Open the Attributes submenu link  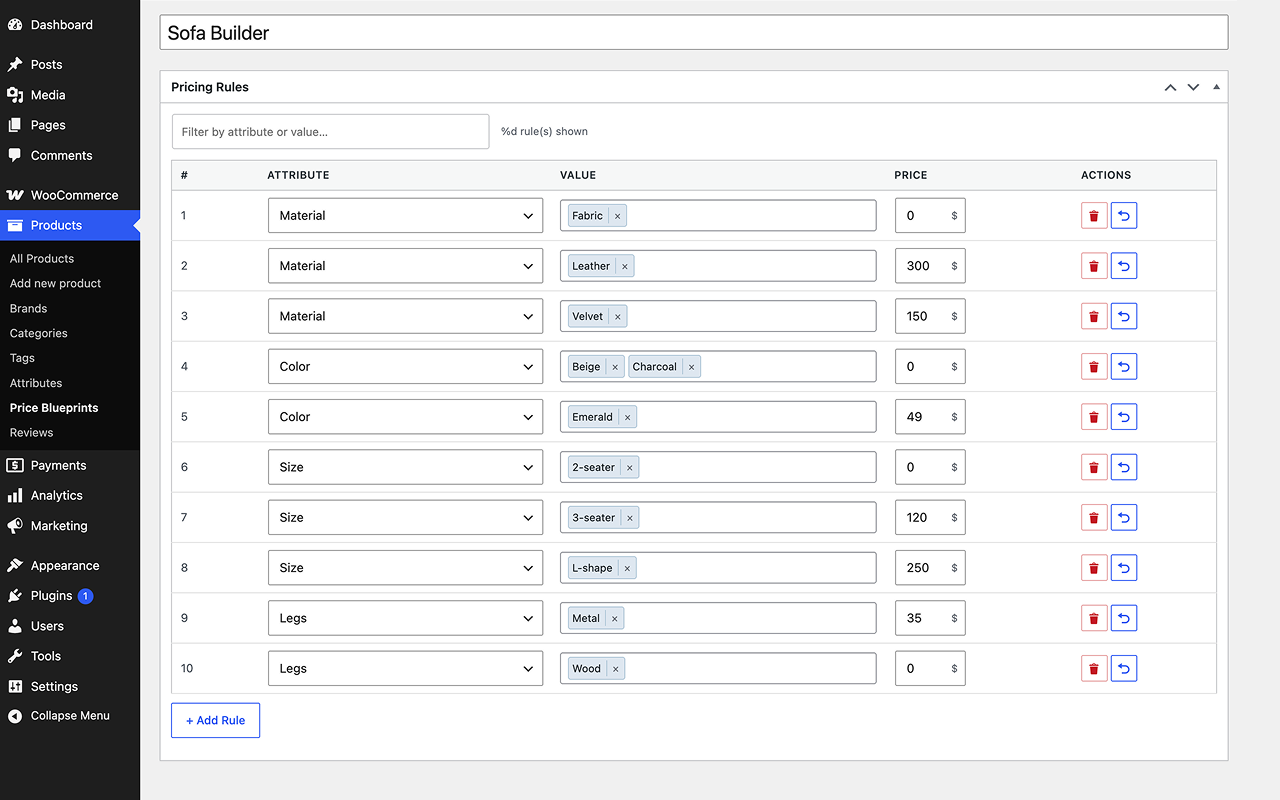[36, 383]
